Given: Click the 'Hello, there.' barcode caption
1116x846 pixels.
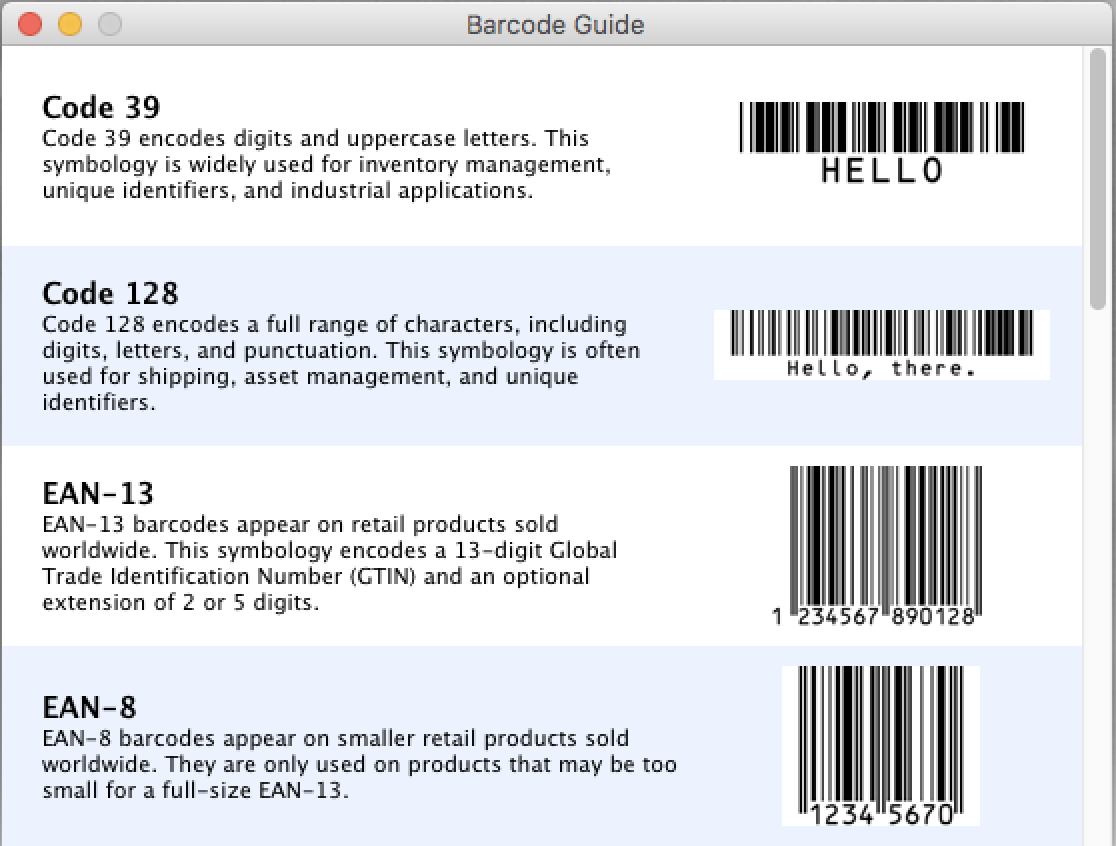Looking at the screenshot, I should click(x=880, y=368).
